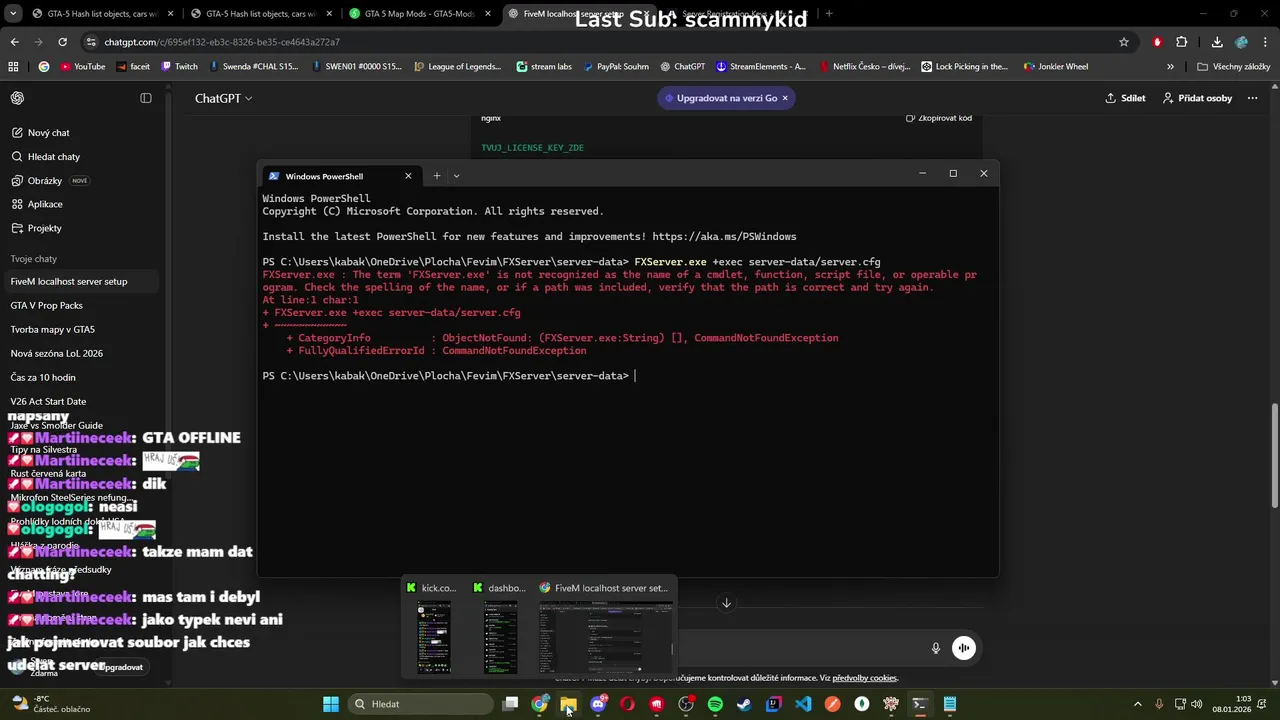Click the voice mode button in ChatGPT
Viewport: 1280px width, 720px height.
(x=963, y=648)
